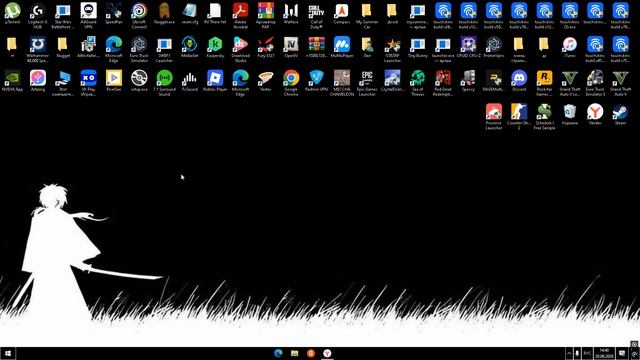Open the uTorrent desktop shortcut

tap(12, 14)
